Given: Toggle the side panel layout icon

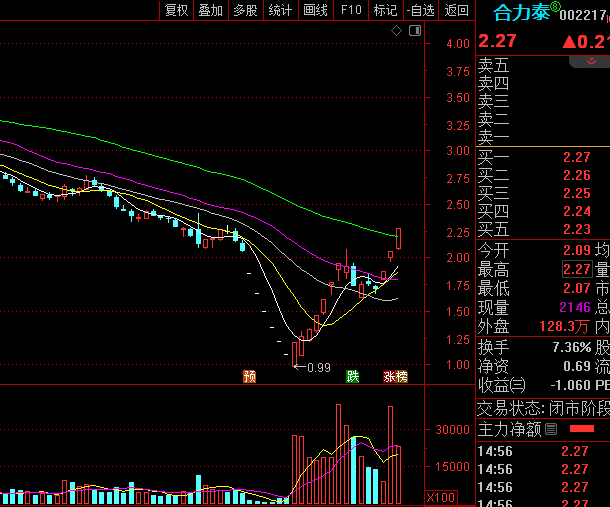Looking at the screenshot, I should [415, 30].
